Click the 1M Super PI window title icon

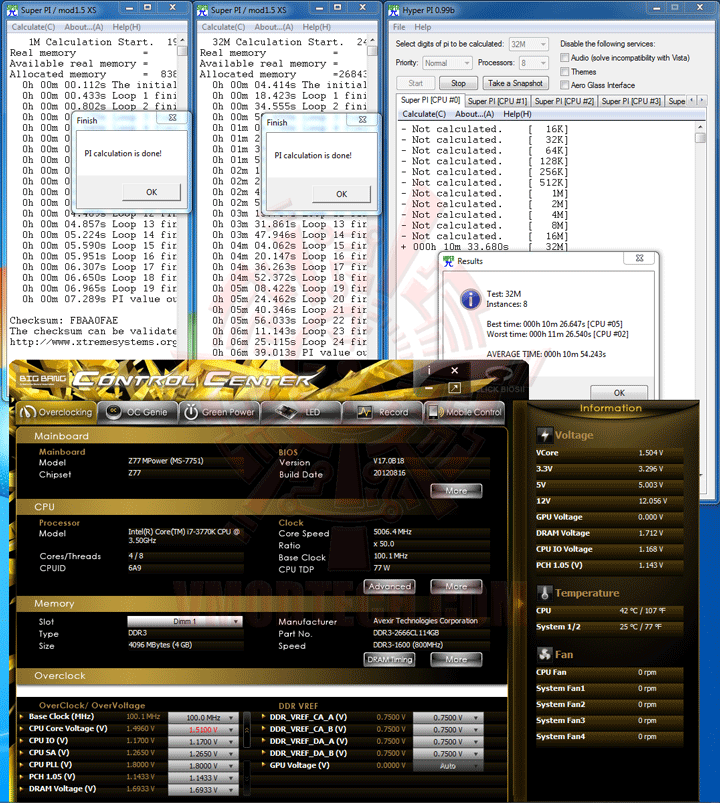pyautogui.click(x=12, y=10)
